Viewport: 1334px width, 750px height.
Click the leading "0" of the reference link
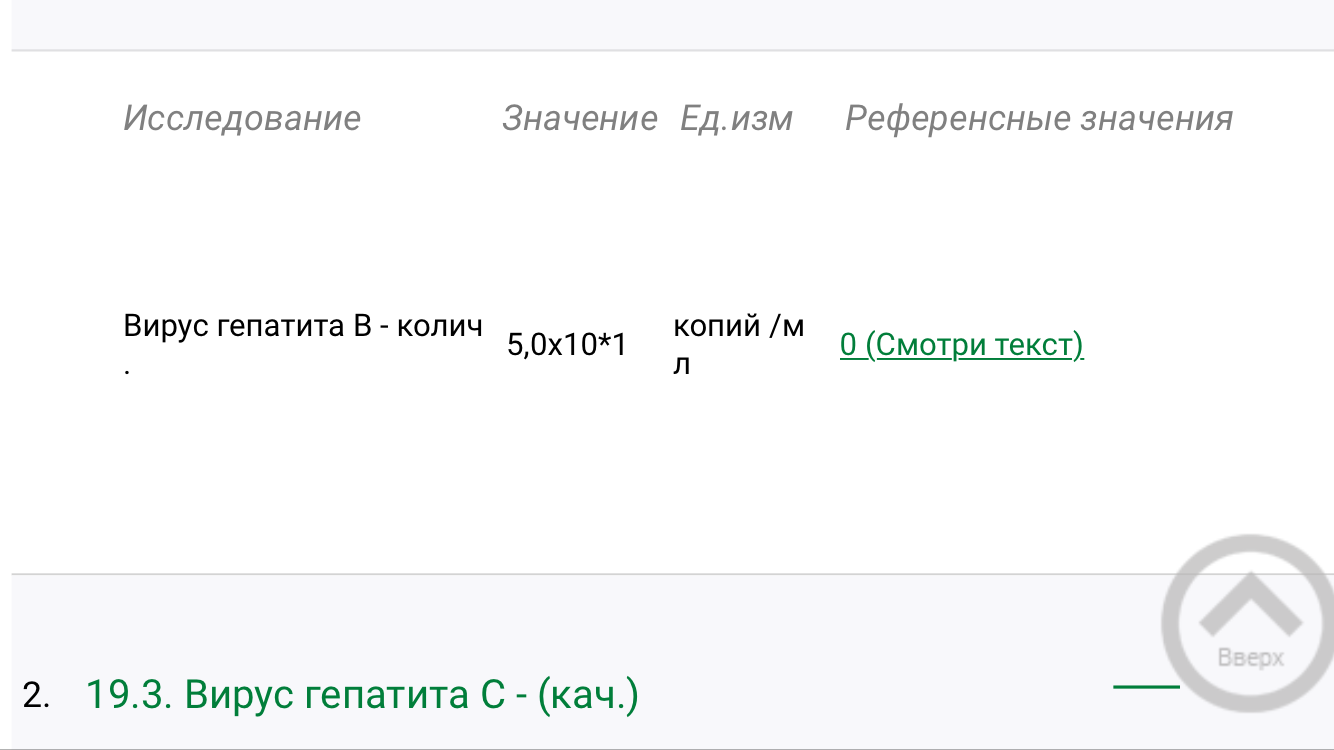848,346
